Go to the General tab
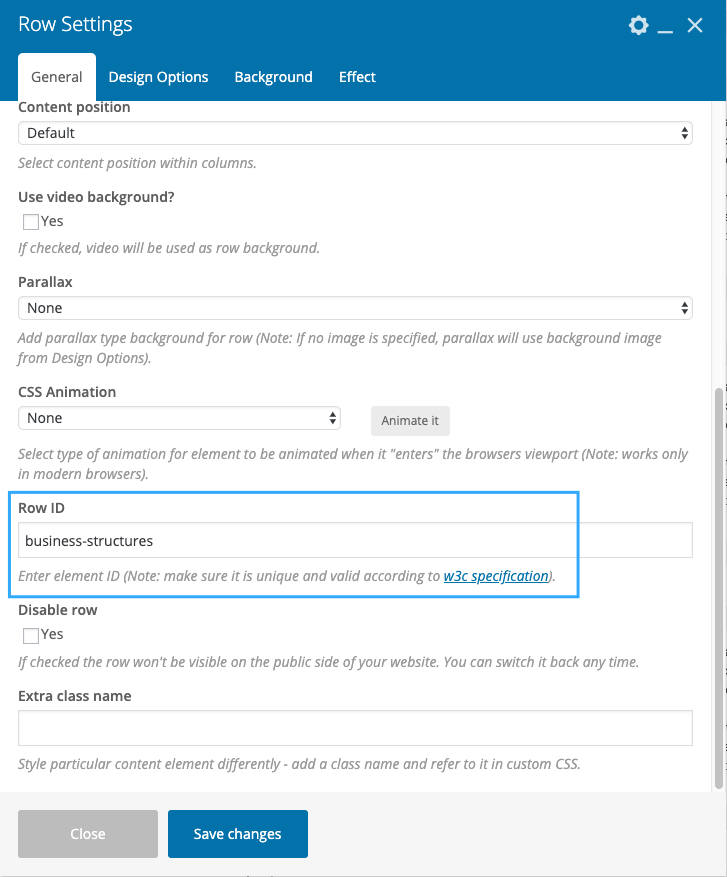727x877 pixels. coord(56,77)
